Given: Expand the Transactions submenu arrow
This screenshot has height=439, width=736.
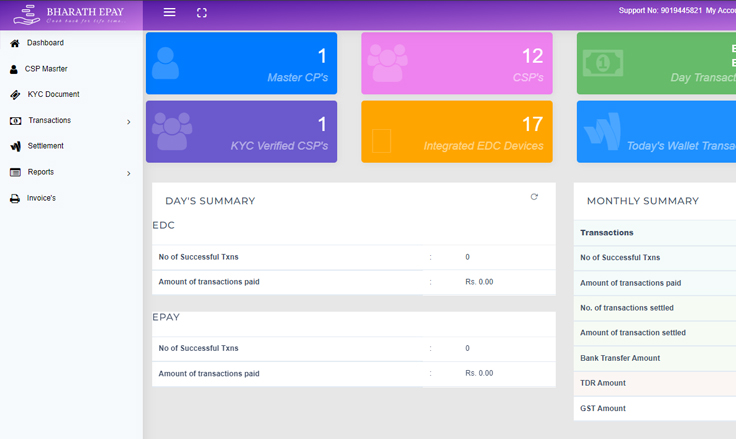Looking at the screenshot, I should point(129,122).
